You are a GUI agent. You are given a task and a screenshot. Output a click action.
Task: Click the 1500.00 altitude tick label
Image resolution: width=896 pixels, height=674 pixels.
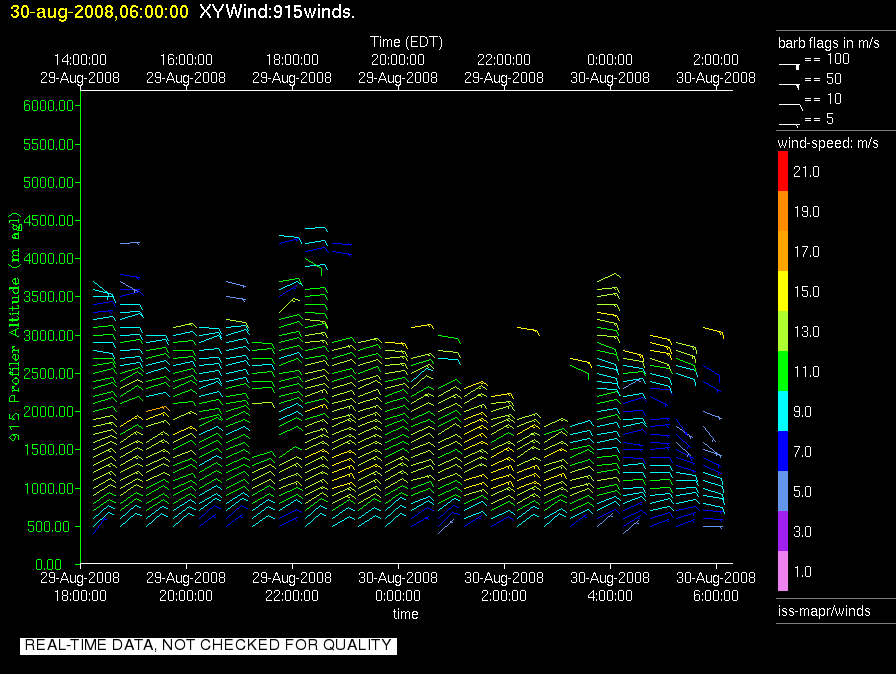pos(49,450)
